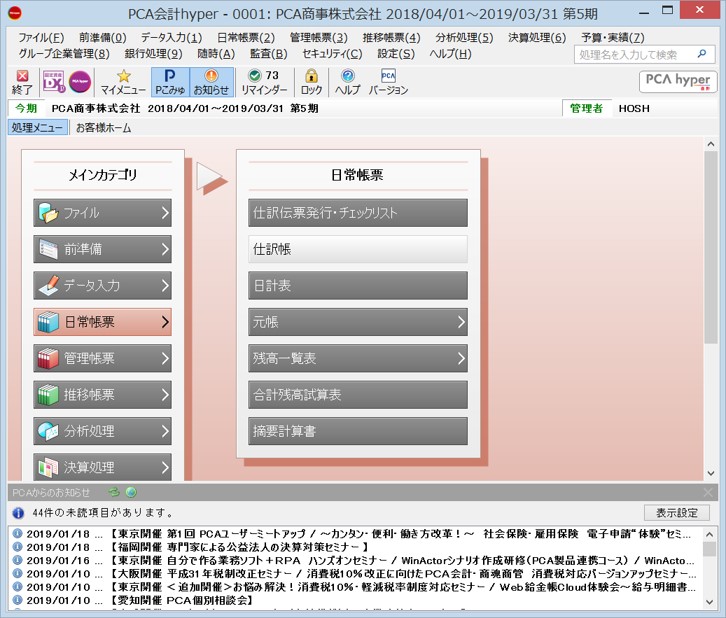Switch to the お客様ホーム tab
Viewport: 726px width, 618px height.
coord(104,128)
